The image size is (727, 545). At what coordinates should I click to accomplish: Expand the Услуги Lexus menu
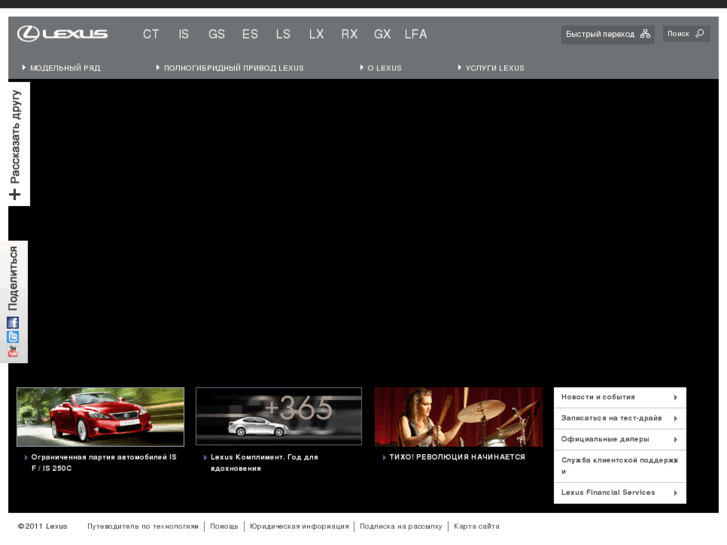point(491,68)
